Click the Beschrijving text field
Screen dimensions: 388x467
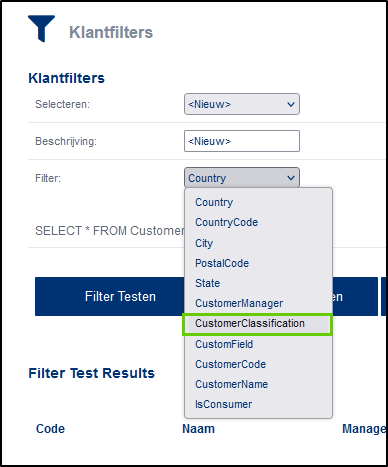[x=242, y=141]
